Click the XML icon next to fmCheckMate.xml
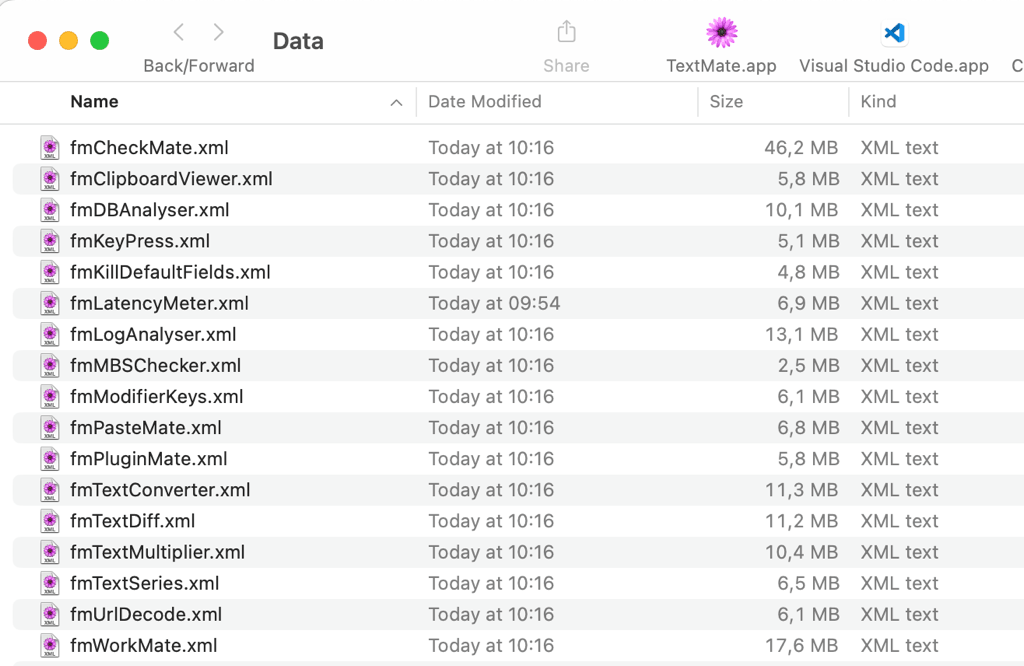Image resolution: width=1024 pixels, height=666 pixels. (50, 148)
